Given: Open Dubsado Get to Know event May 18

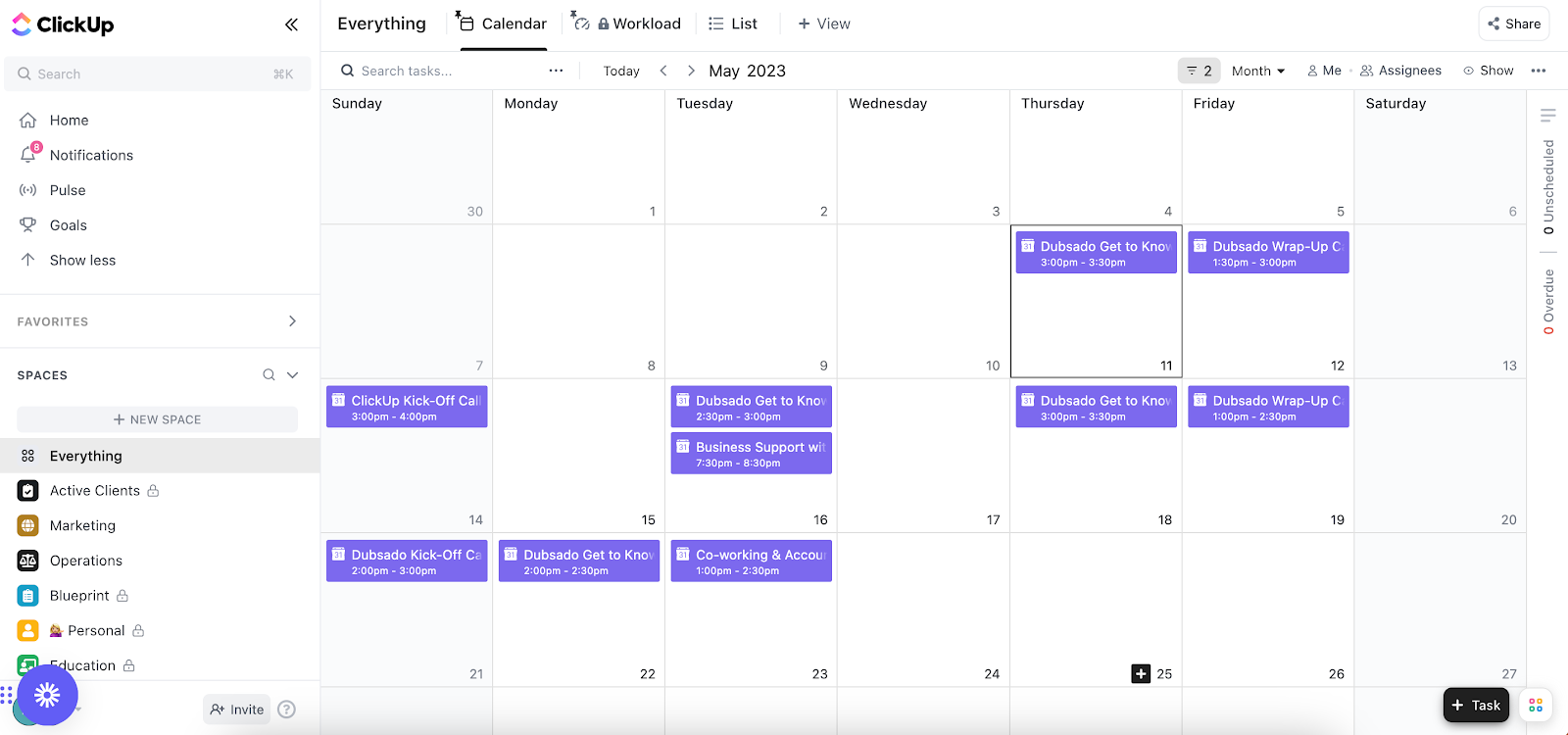Looking at the screenshot, I should tap(1096, 407).
